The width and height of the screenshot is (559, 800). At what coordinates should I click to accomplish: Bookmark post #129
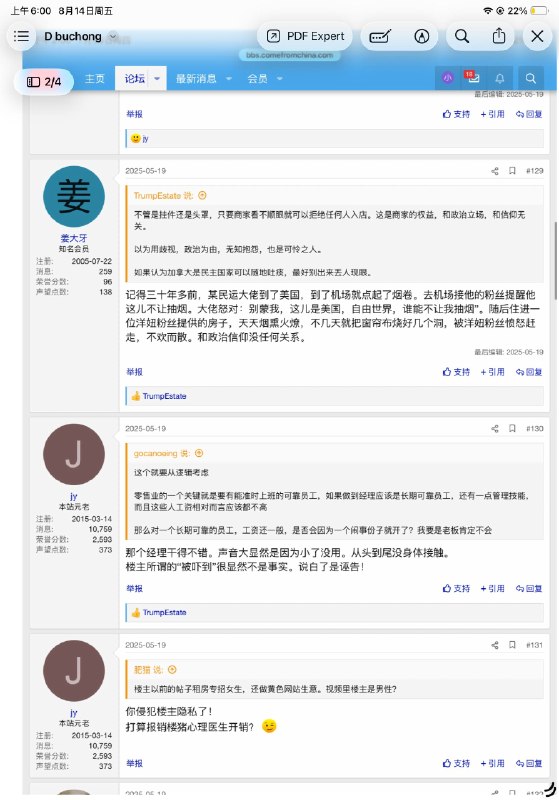(512, 171)
